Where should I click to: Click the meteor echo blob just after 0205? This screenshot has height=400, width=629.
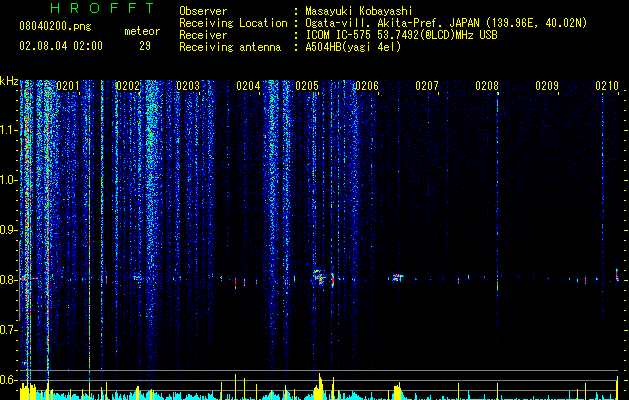319,277
